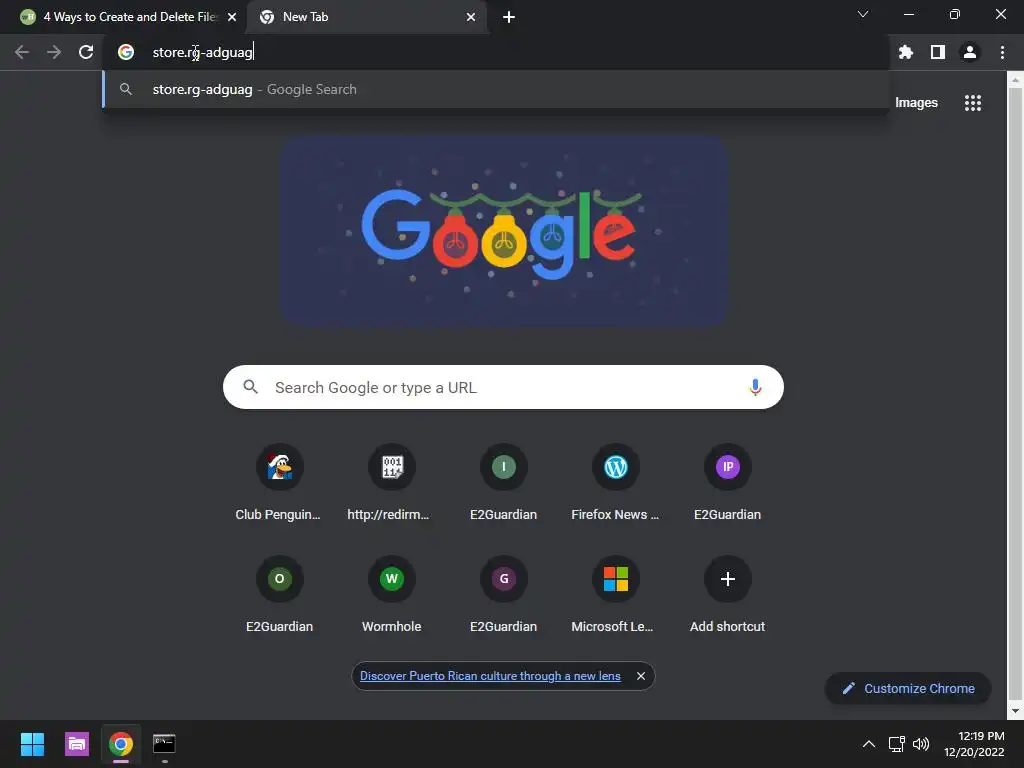Open the Extensions puzzle icon
This screenshot has height=768, width=1024.
906,52
